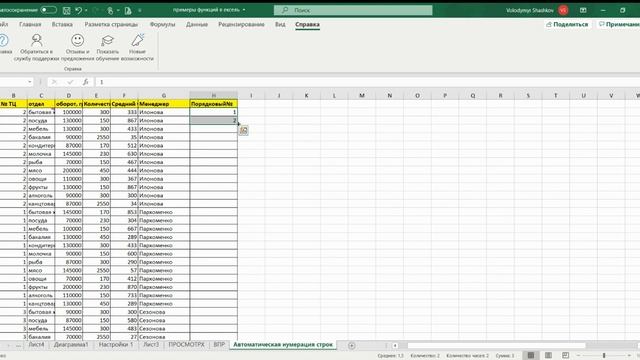The width and height of the screenshot is (640, 360).
Task: Switch to Page Layout view icon
Action: pos(549,356)
